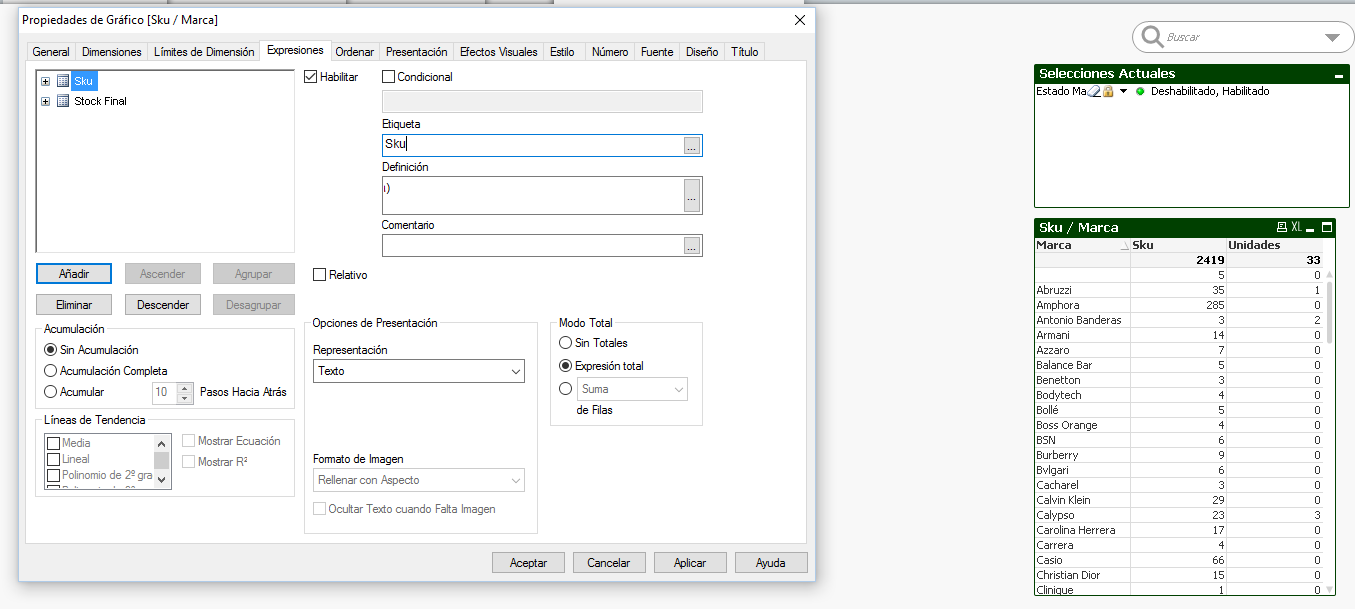Click the print icon on Sku / Marca chart

[x=1282, y=227]
